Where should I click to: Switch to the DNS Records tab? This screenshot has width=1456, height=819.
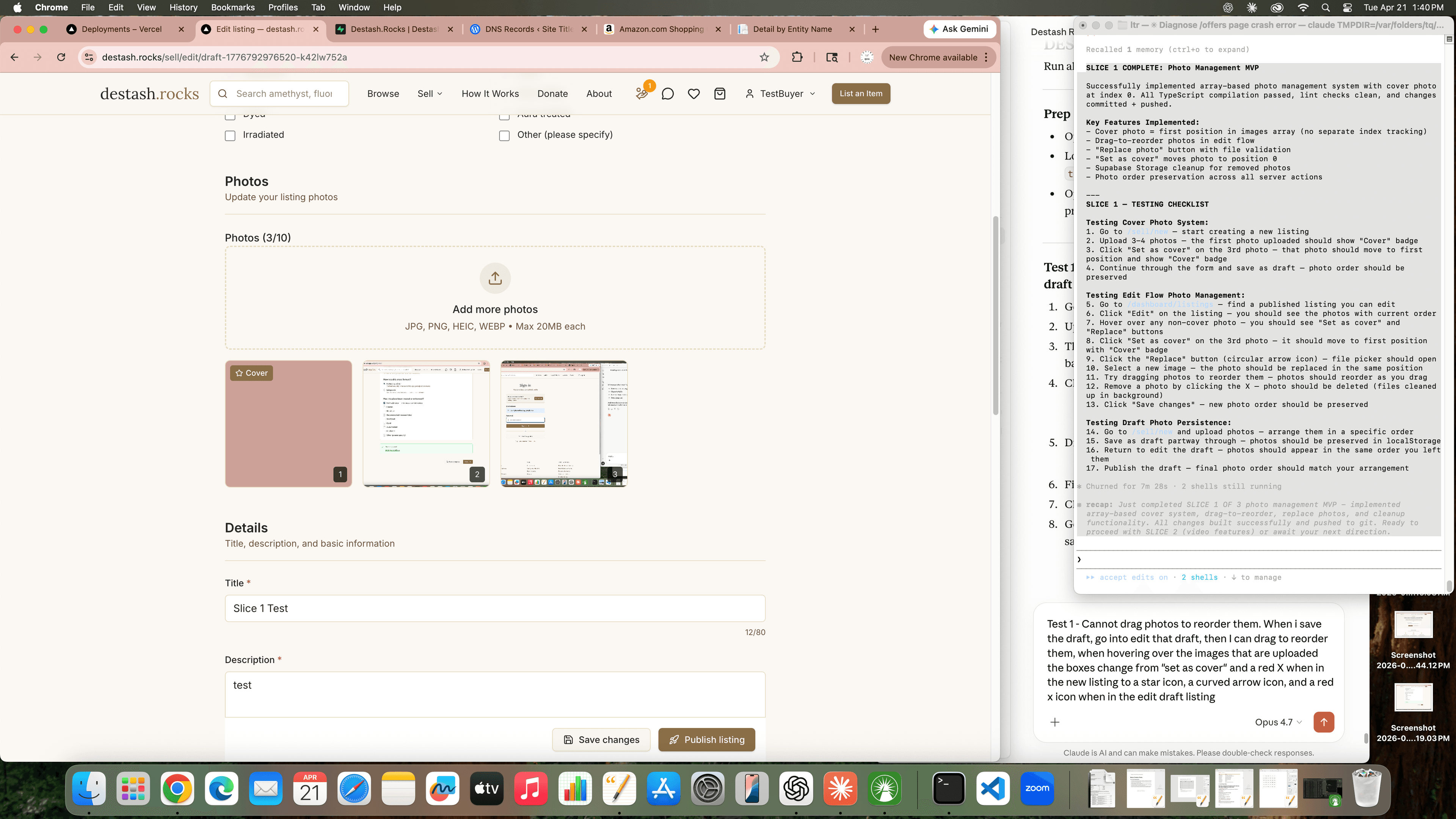click(x=529, y=30)
